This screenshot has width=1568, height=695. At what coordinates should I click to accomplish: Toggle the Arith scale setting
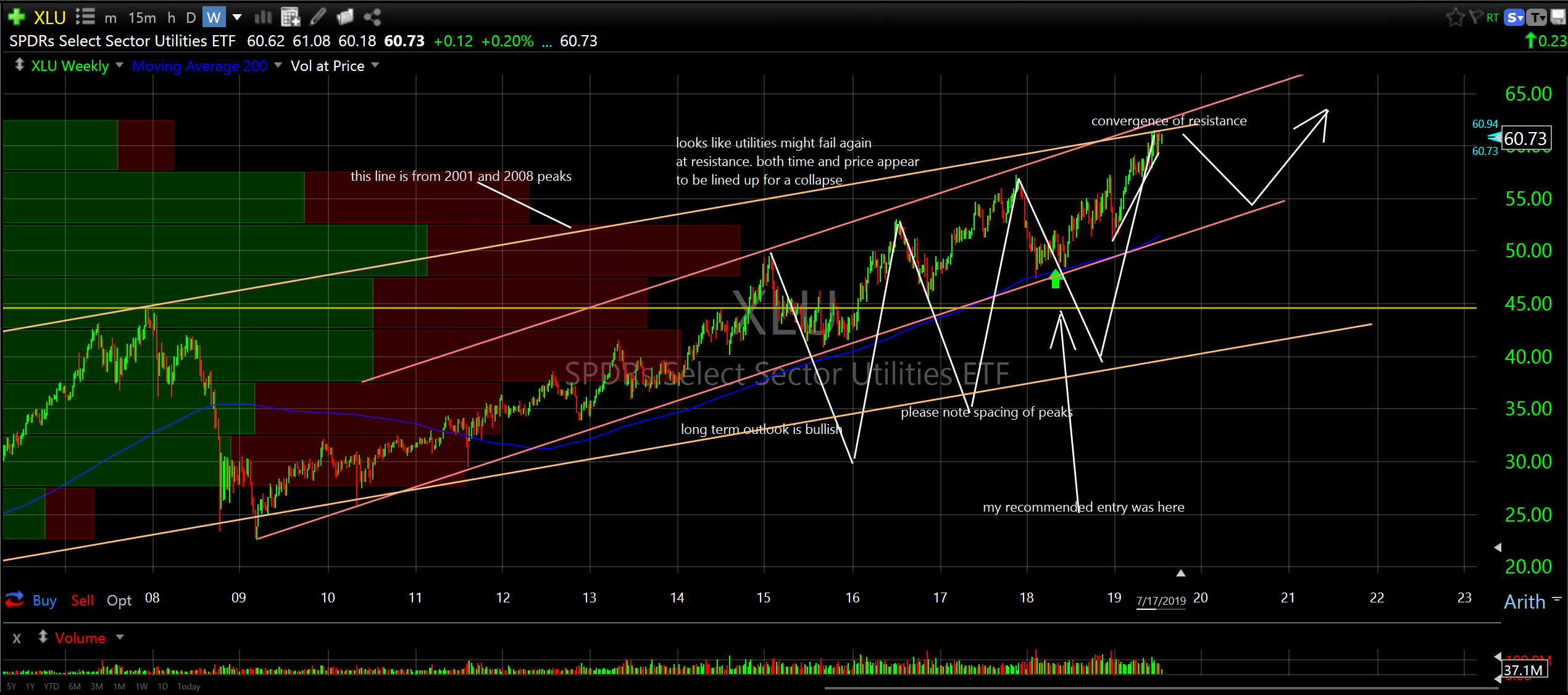point(1524,602)
